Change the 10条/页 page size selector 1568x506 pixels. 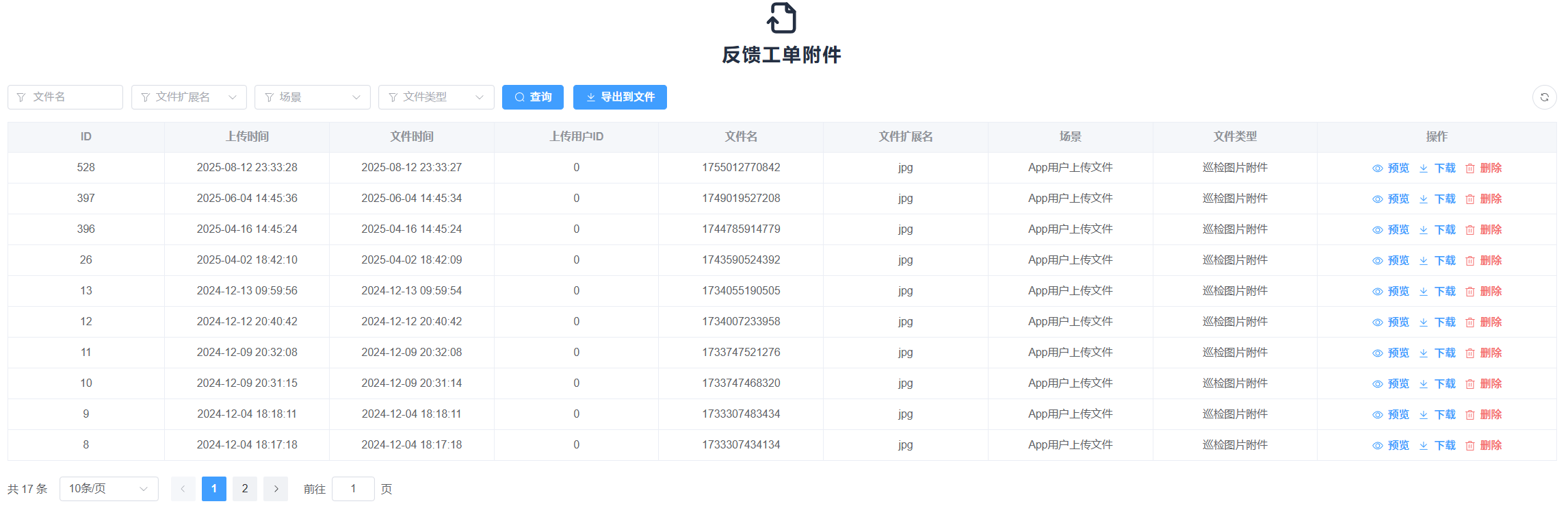[x=109, y=489]
